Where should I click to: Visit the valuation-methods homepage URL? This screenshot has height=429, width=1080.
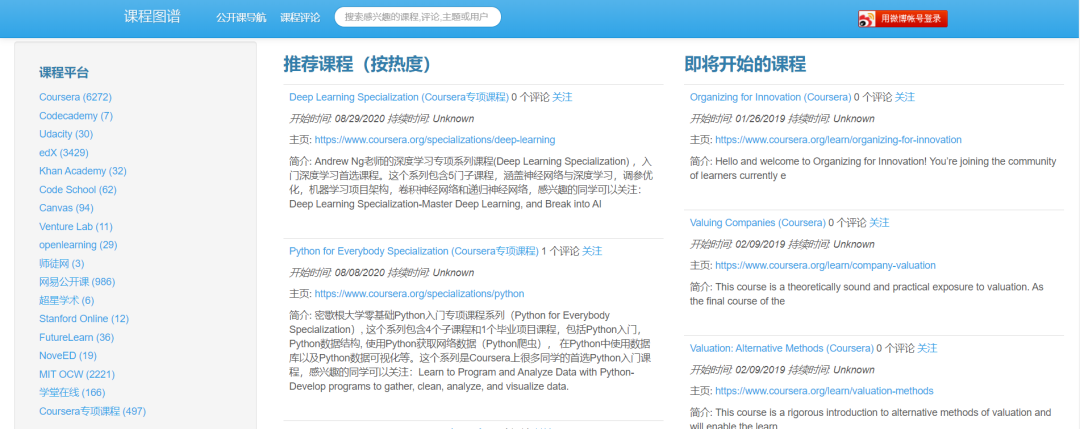[824, 391]
